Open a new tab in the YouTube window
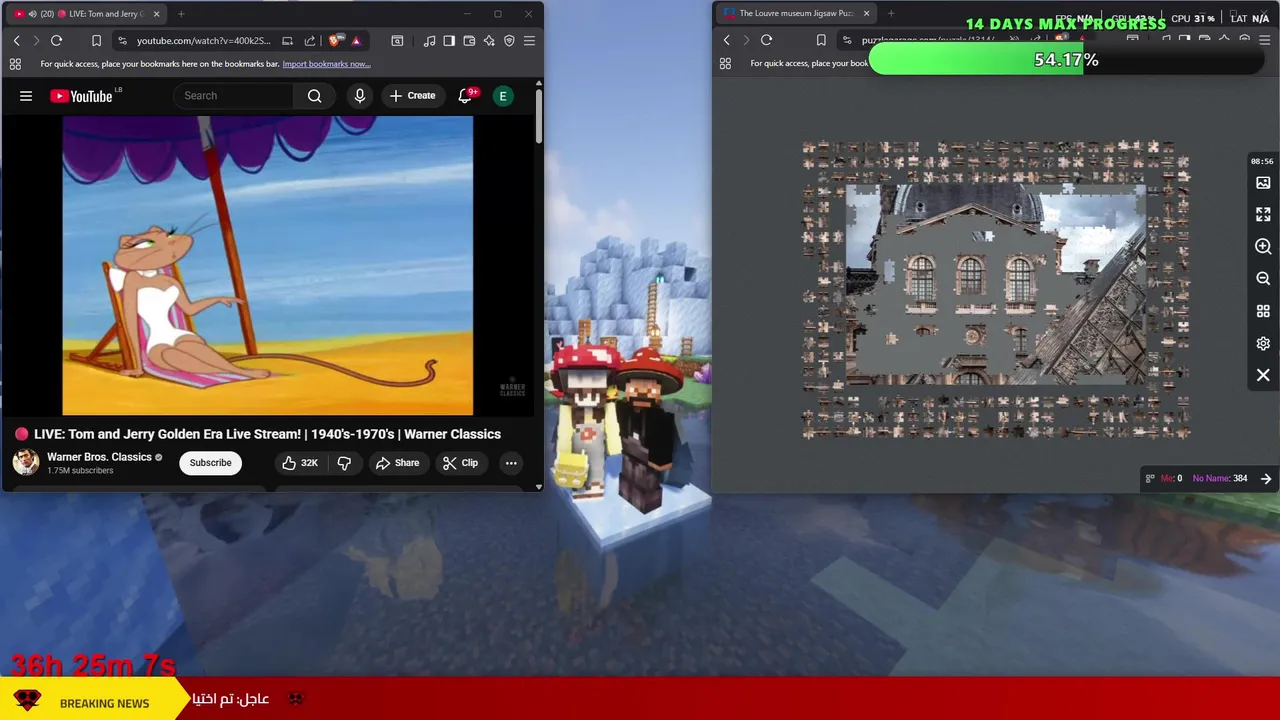 181,14
